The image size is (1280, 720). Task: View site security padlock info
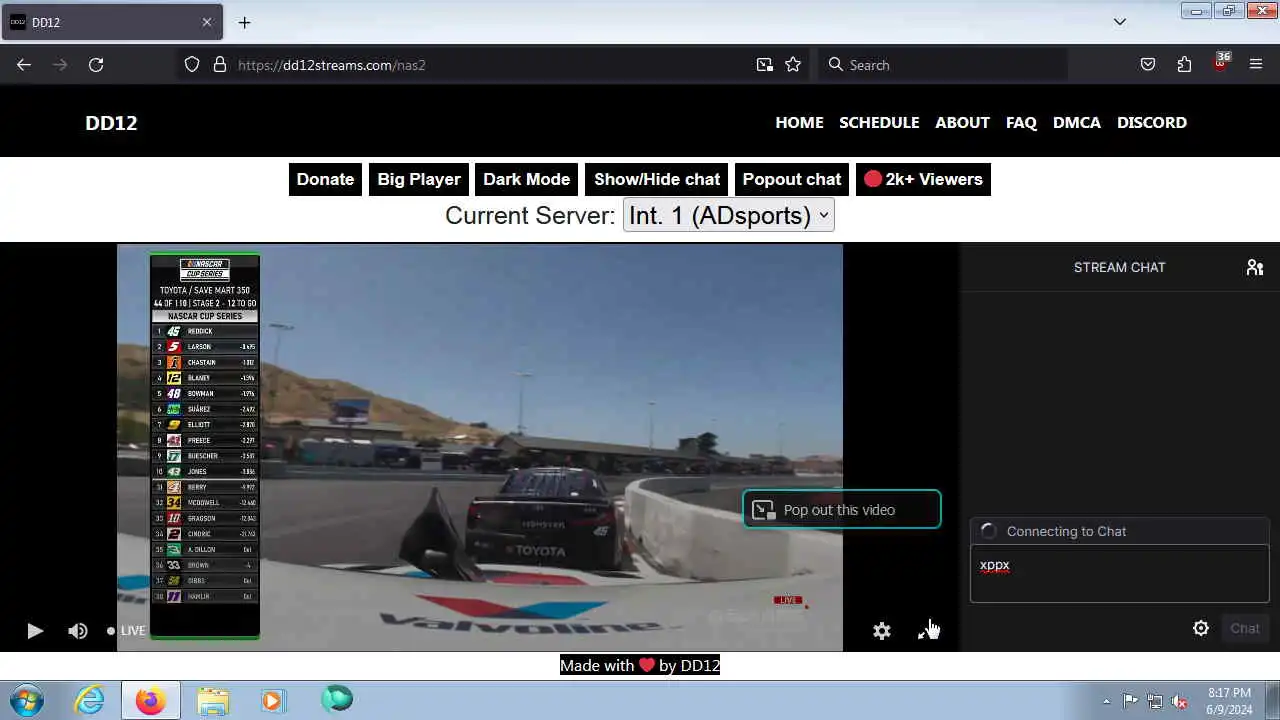(x=220, y=65)
